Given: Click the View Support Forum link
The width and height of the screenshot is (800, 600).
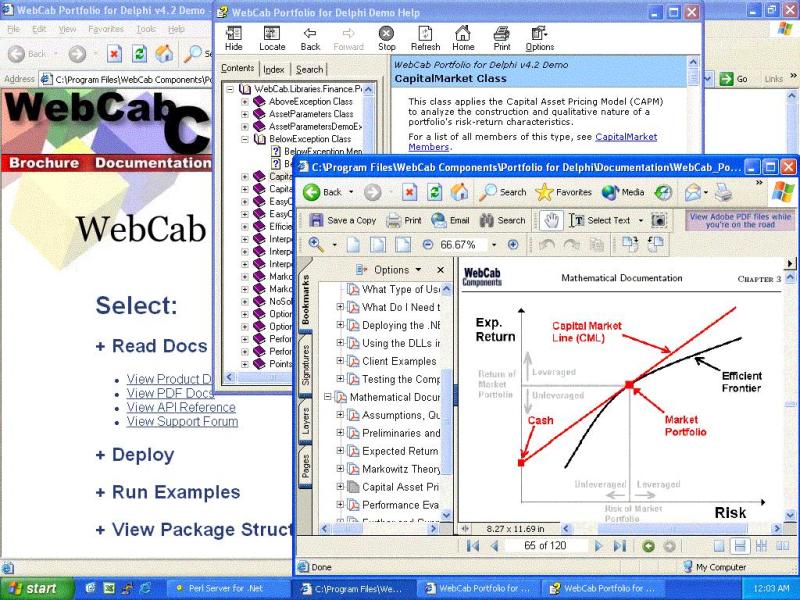Looking at the screenshot, I should tap(182, 421).
